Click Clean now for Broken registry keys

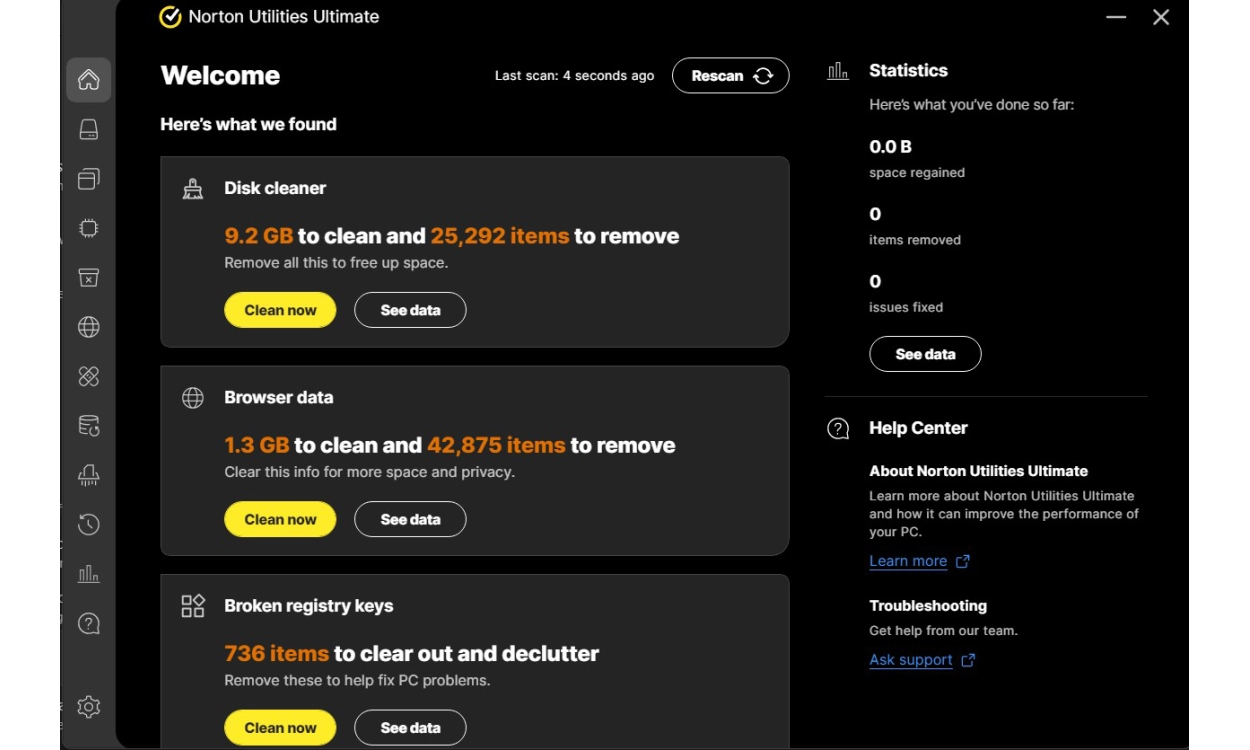click(x=280, y=727)
